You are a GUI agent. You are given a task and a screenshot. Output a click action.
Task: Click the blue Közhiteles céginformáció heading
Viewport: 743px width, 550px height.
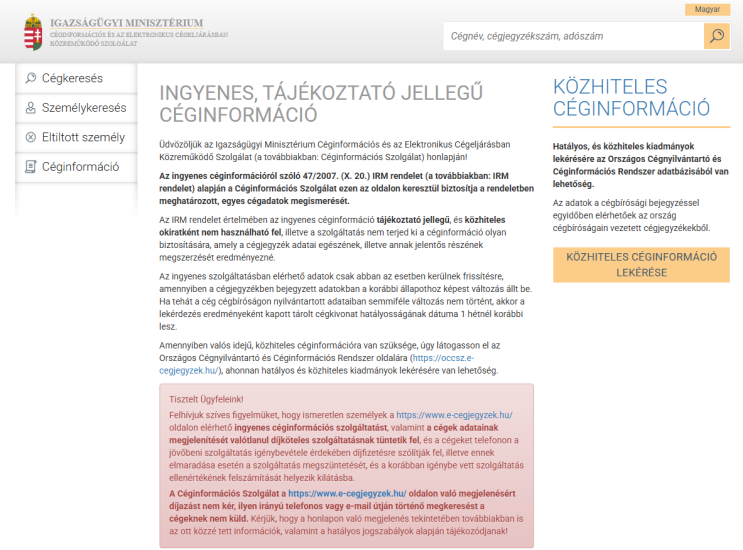631,98
